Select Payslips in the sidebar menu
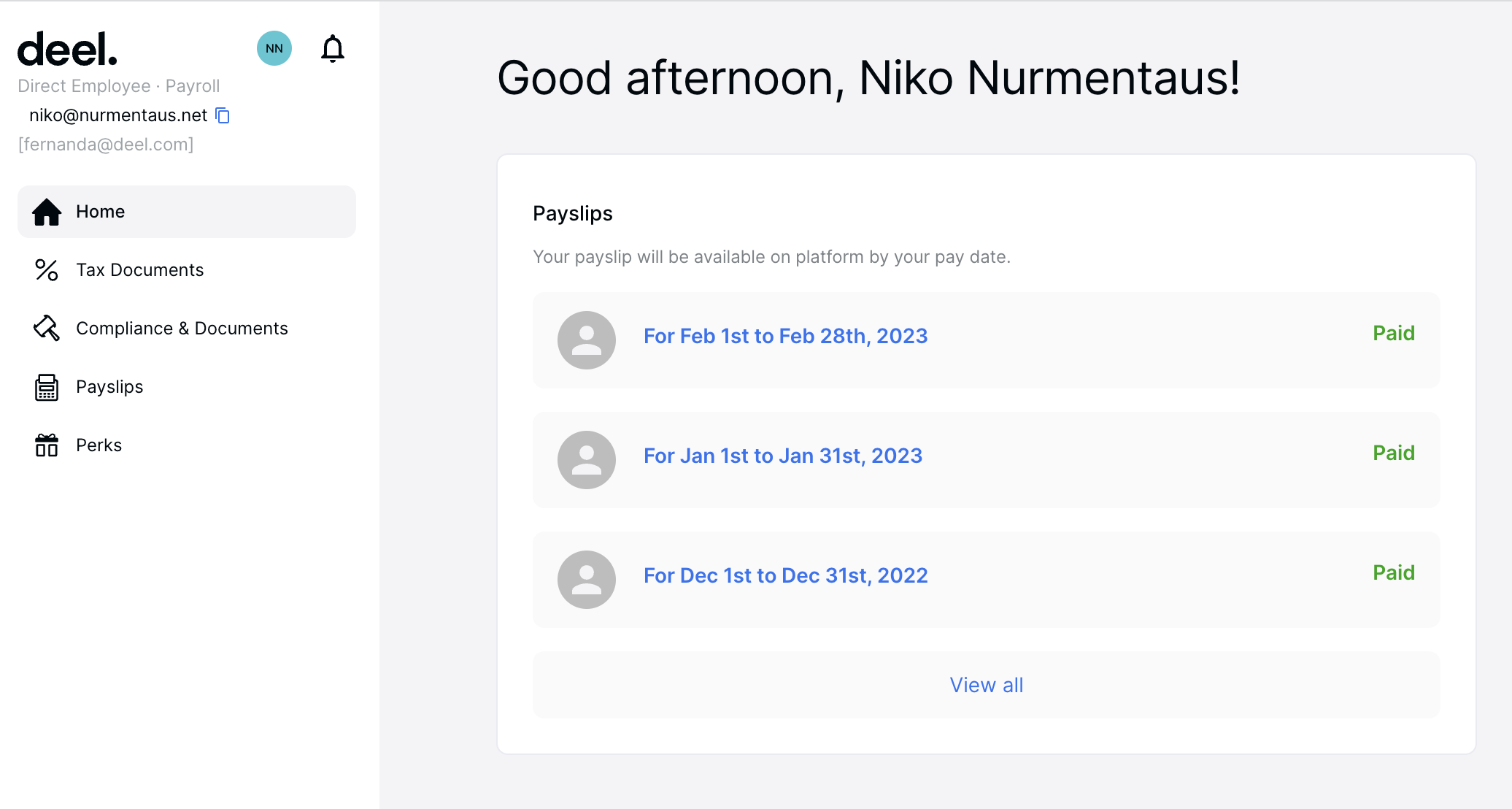 pyautogui.click(x=109, y=387)
